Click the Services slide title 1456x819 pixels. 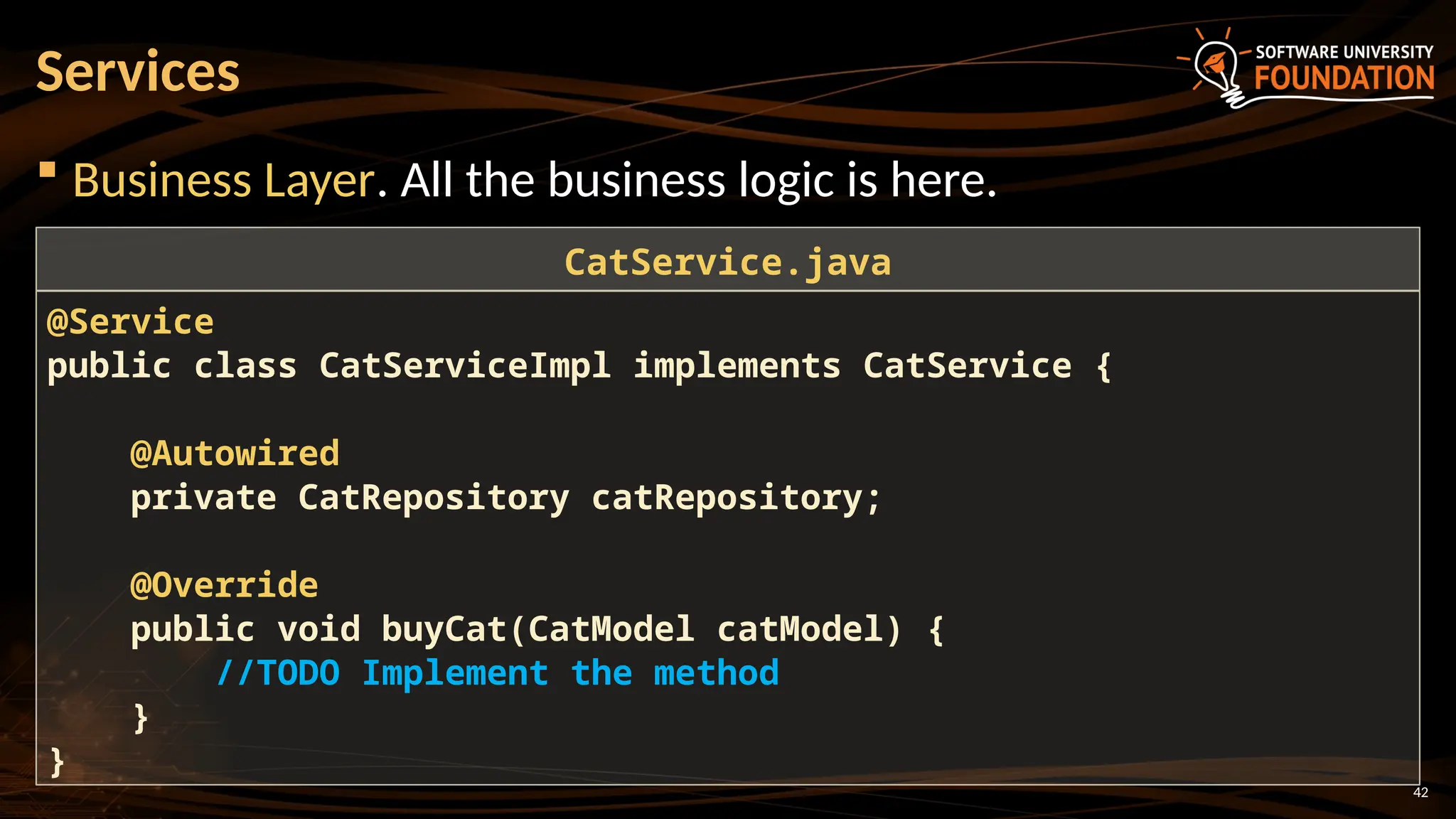(138, 73)
